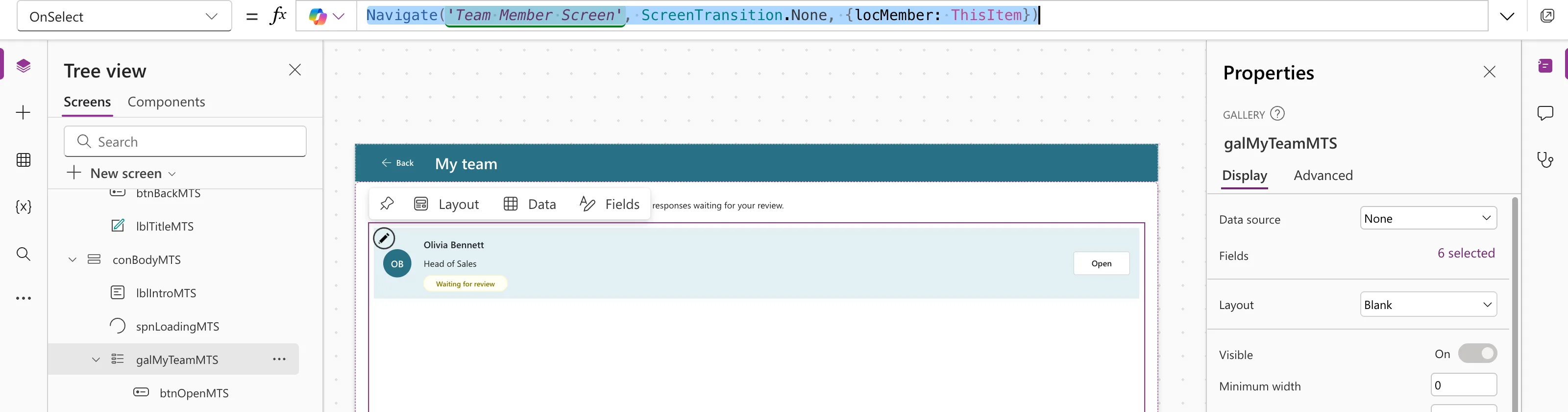The image size is (1568, 412).
Task: Open the New screen dropdown
Action: [121, 173]
